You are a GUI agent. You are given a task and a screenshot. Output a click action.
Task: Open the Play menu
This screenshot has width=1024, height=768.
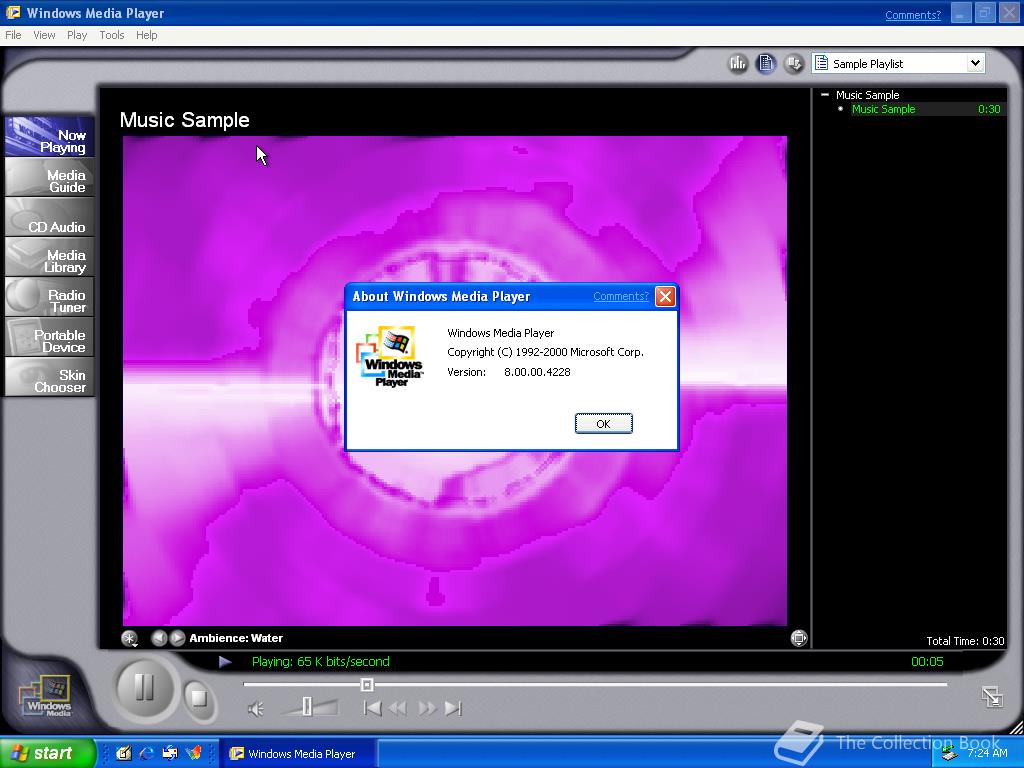click(77, 35)
